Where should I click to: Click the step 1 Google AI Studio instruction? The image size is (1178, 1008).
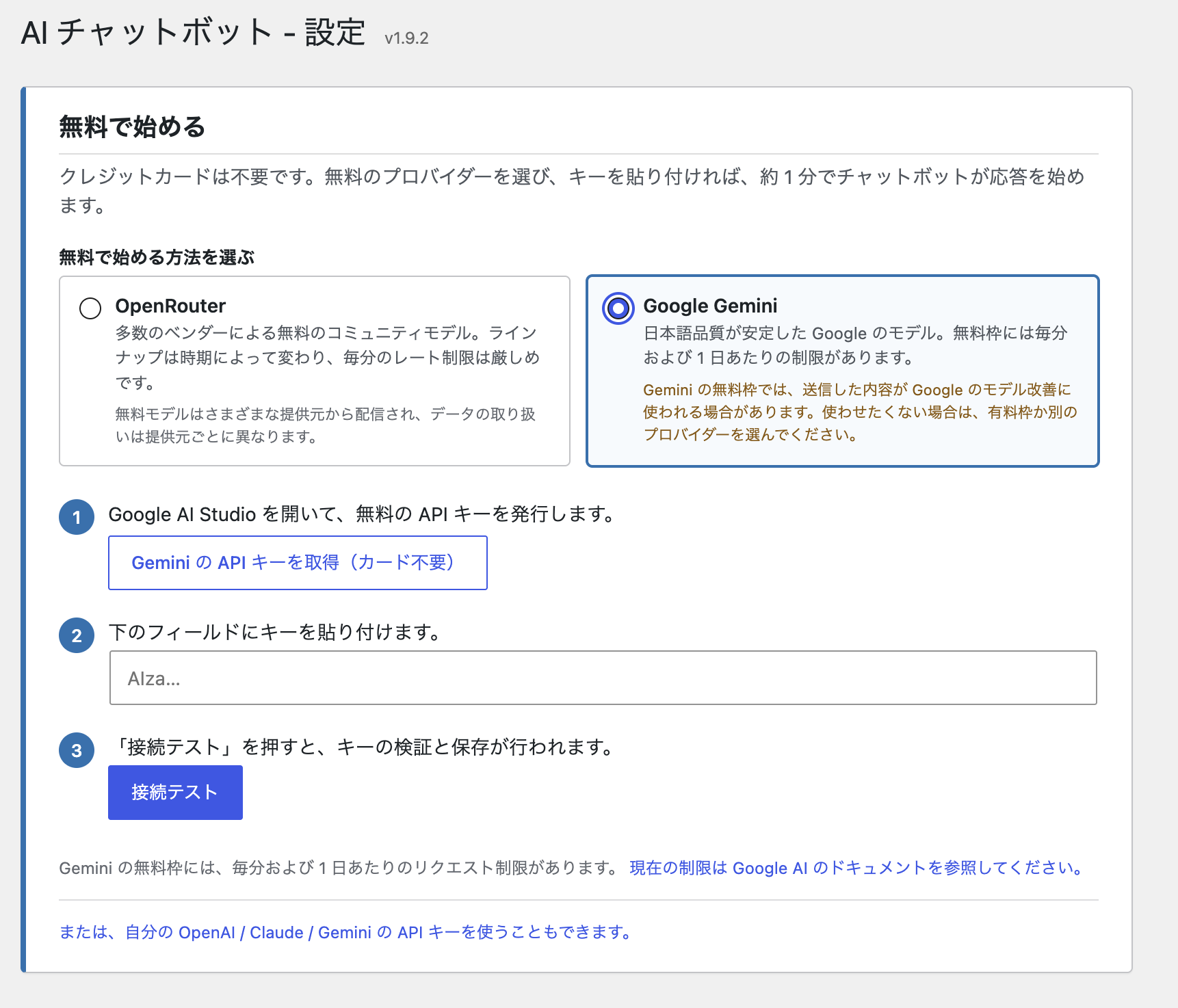tap(364, 514)
